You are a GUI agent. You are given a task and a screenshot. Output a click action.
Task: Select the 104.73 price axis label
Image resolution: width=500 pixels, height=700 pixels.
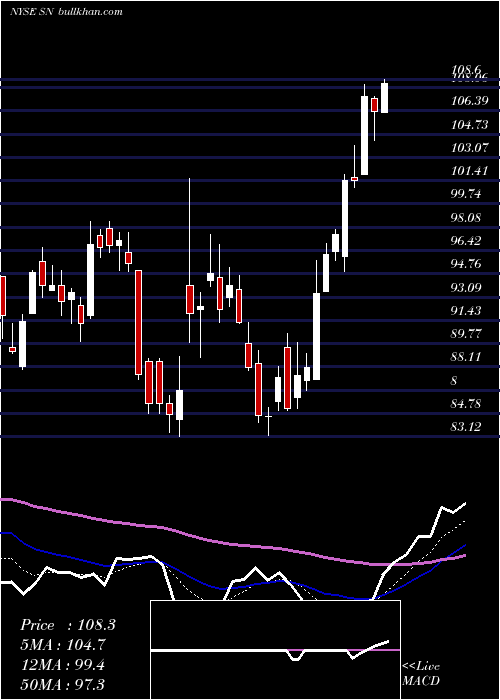click(x=470, y=125)
